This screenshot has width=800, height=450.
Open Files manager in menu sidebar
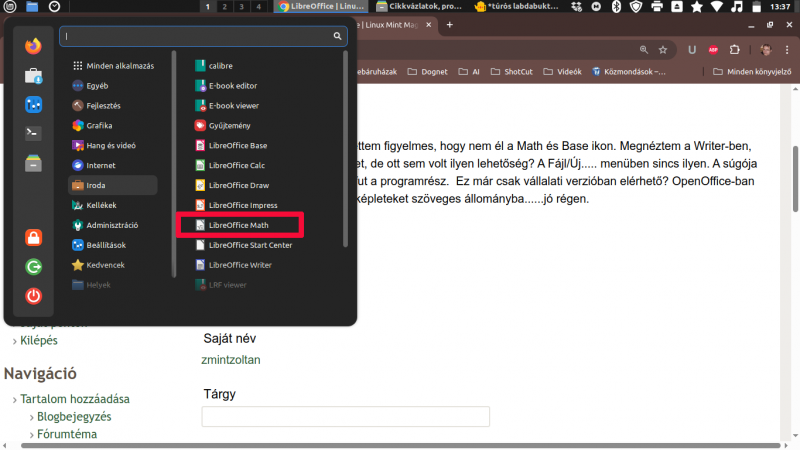click(33, 163)
